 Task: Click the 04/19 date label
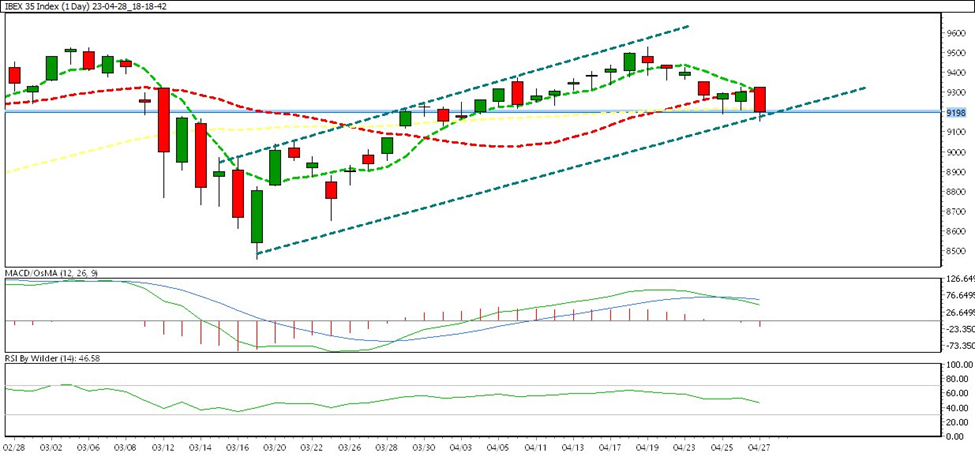click(x=648, y=446)
